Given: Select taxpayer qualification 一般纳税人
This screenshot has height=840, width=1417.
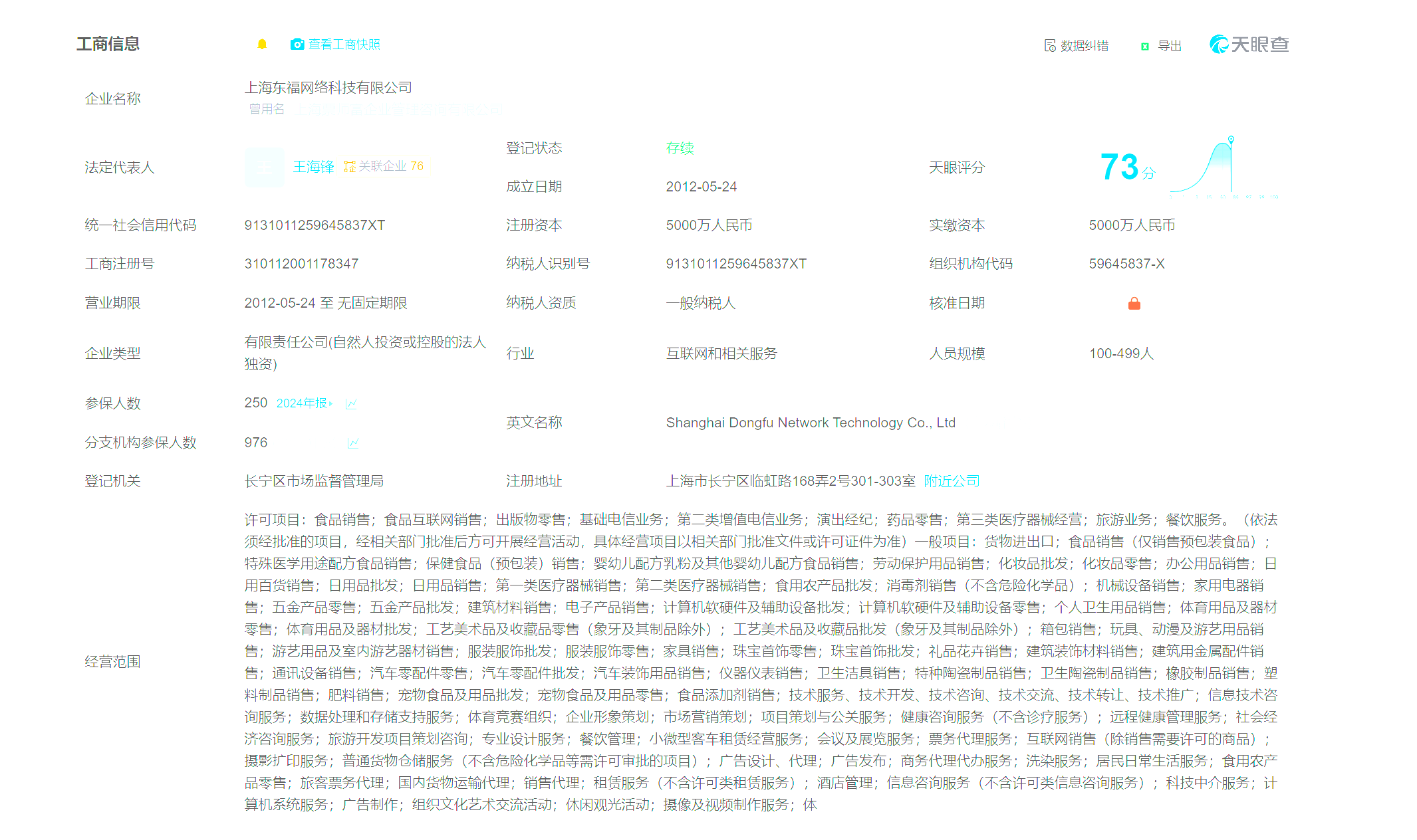Looking at the screenshot, I should tap(701, 303).
